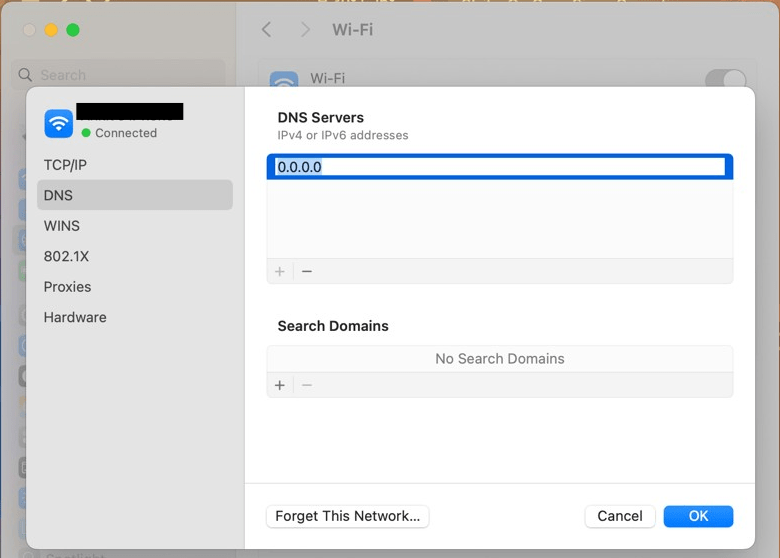
Task: Go forward using the right chevron
Action: 305,30
